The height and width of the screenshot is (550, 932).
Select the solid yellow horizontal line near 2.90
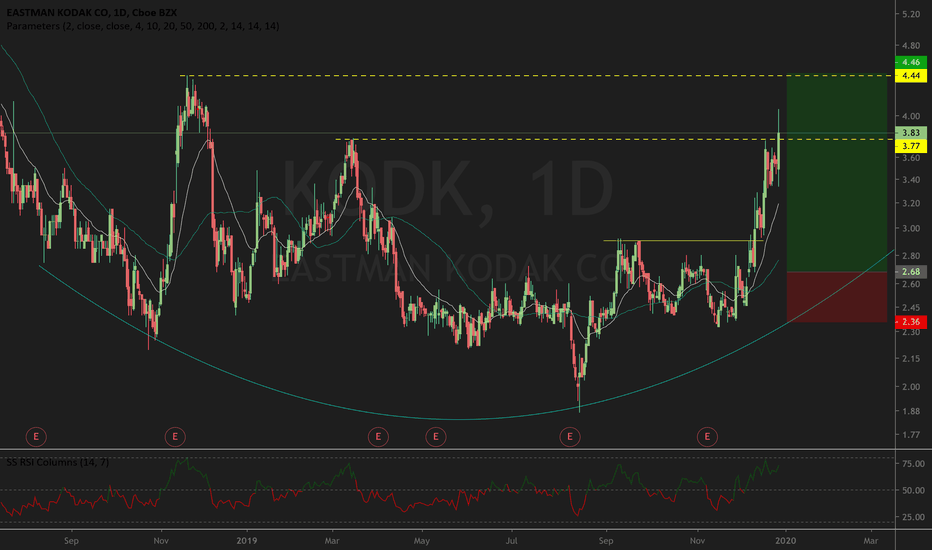point(684,241)
